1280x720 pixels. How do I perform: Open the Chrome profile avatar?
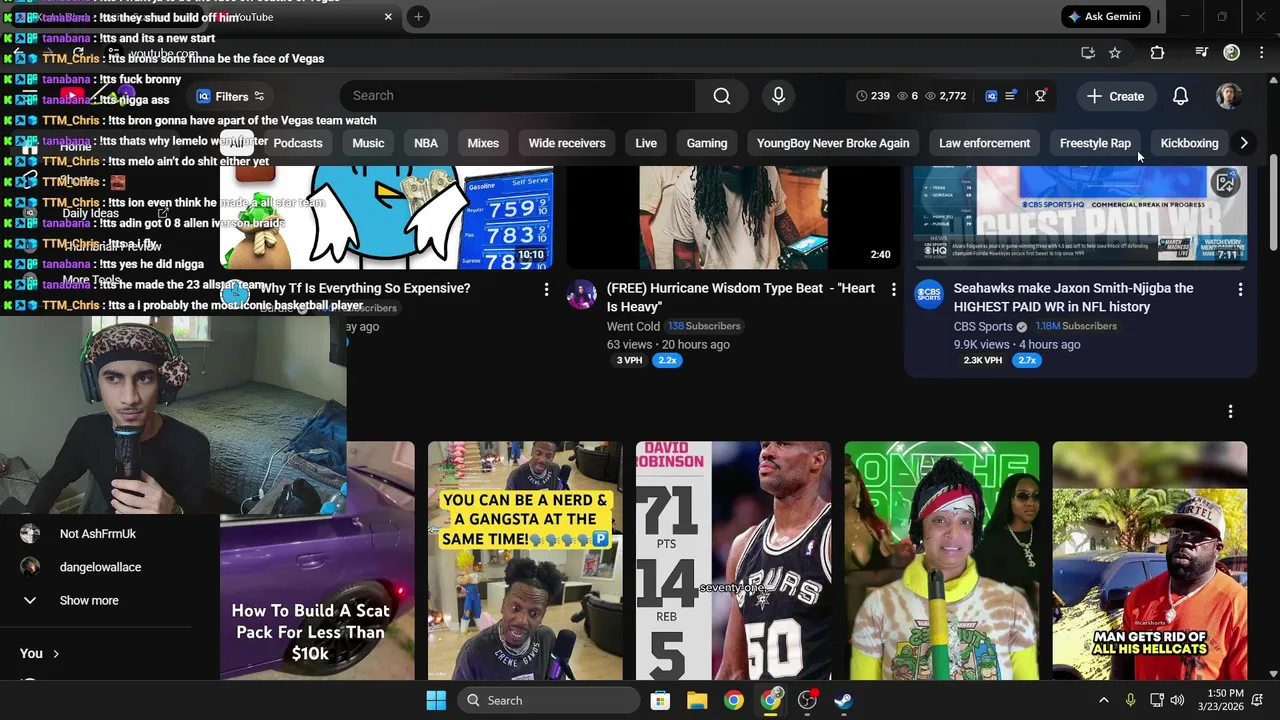1232,53
